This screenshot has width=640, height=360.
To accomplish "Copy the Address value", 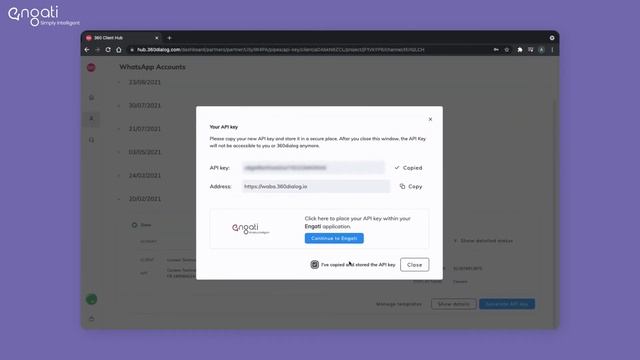I will click(x=411, y=187).
